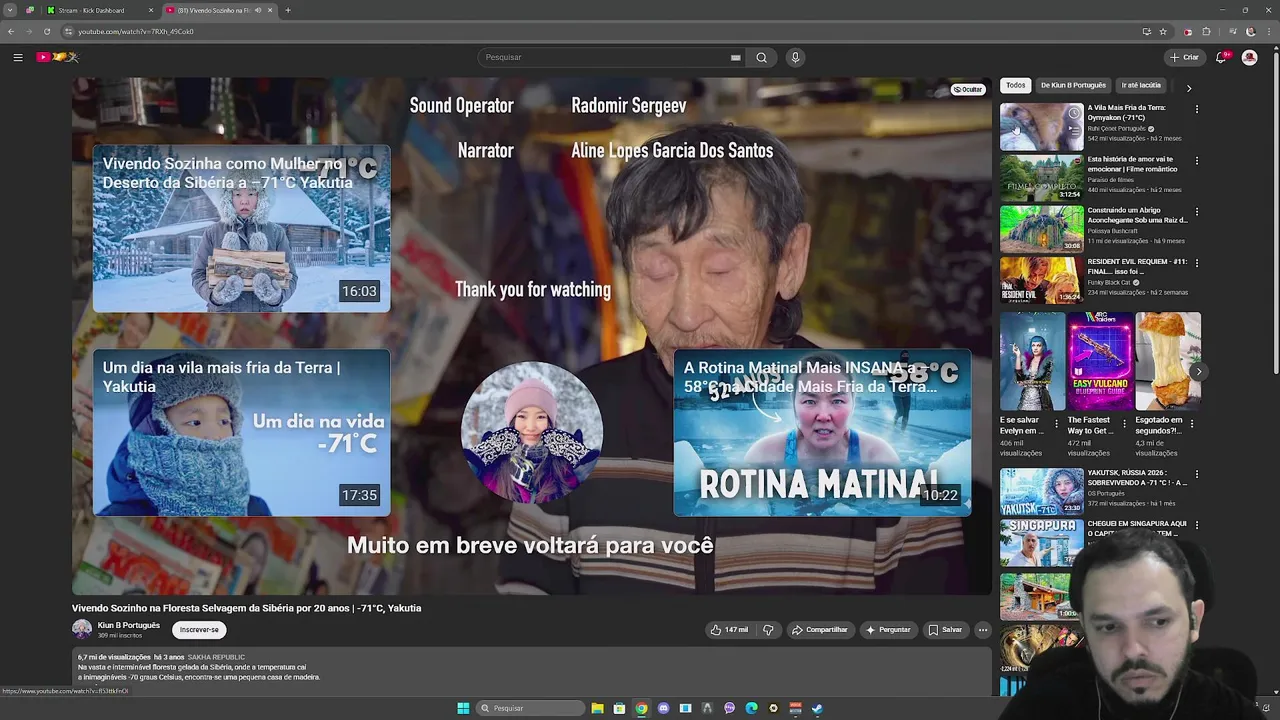The image size is (1280, 720).
Task: Click Inscrever-se to subscribe to channel
Action: pos(199,629)
